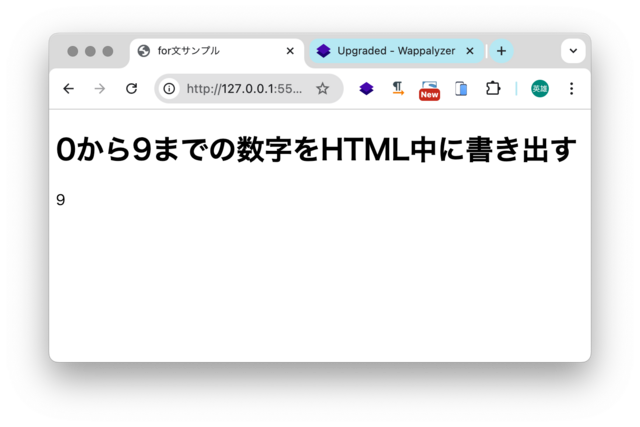Image resolution: width=640 pixels, height=427 pixels.
Task: Click the forward navigation arrow
Action: [100, 89]
